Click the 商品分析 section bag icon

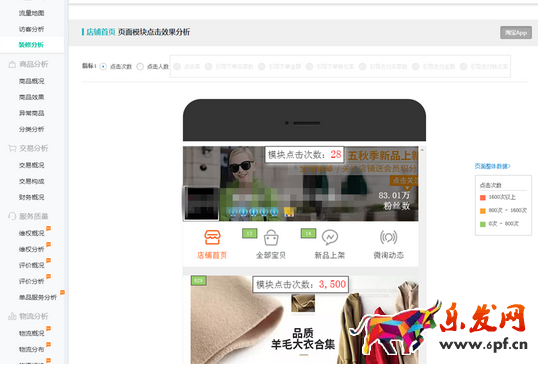point(12,64)
